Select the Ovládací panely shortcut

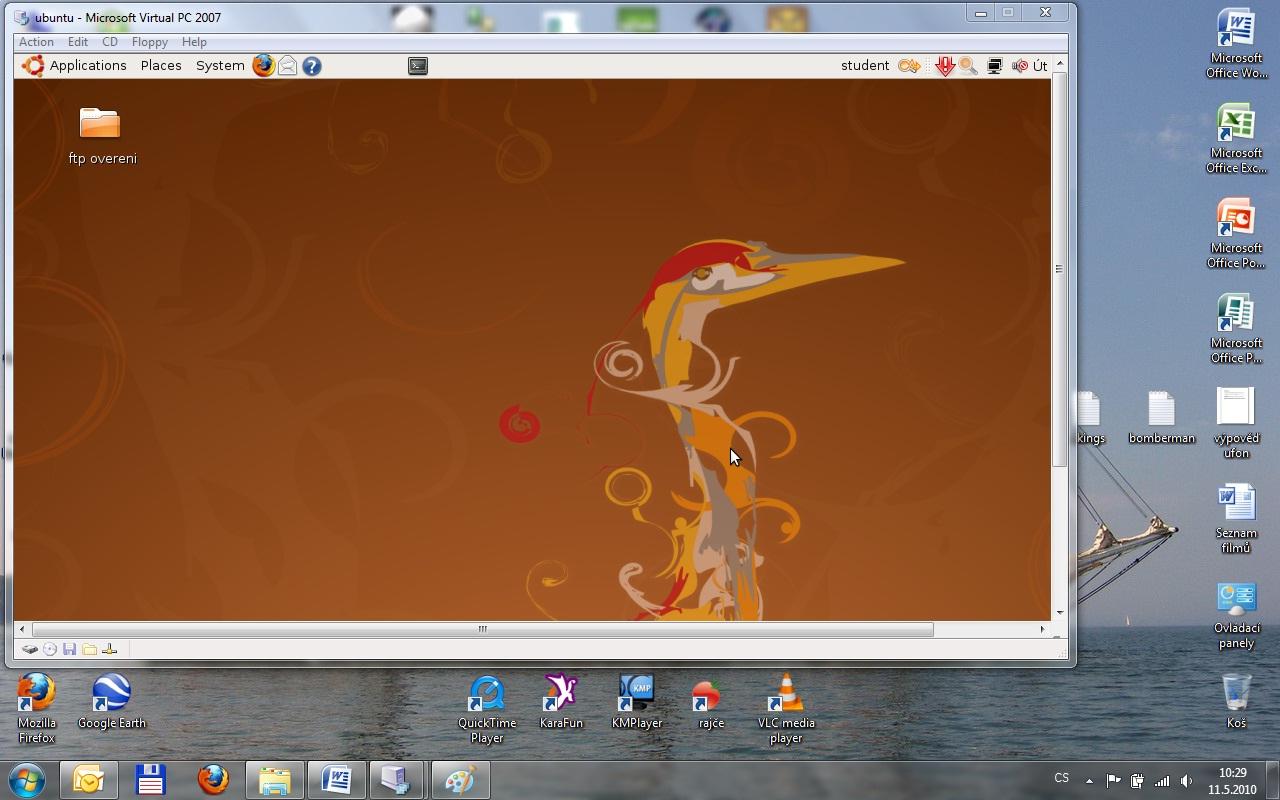(1236, 614)
